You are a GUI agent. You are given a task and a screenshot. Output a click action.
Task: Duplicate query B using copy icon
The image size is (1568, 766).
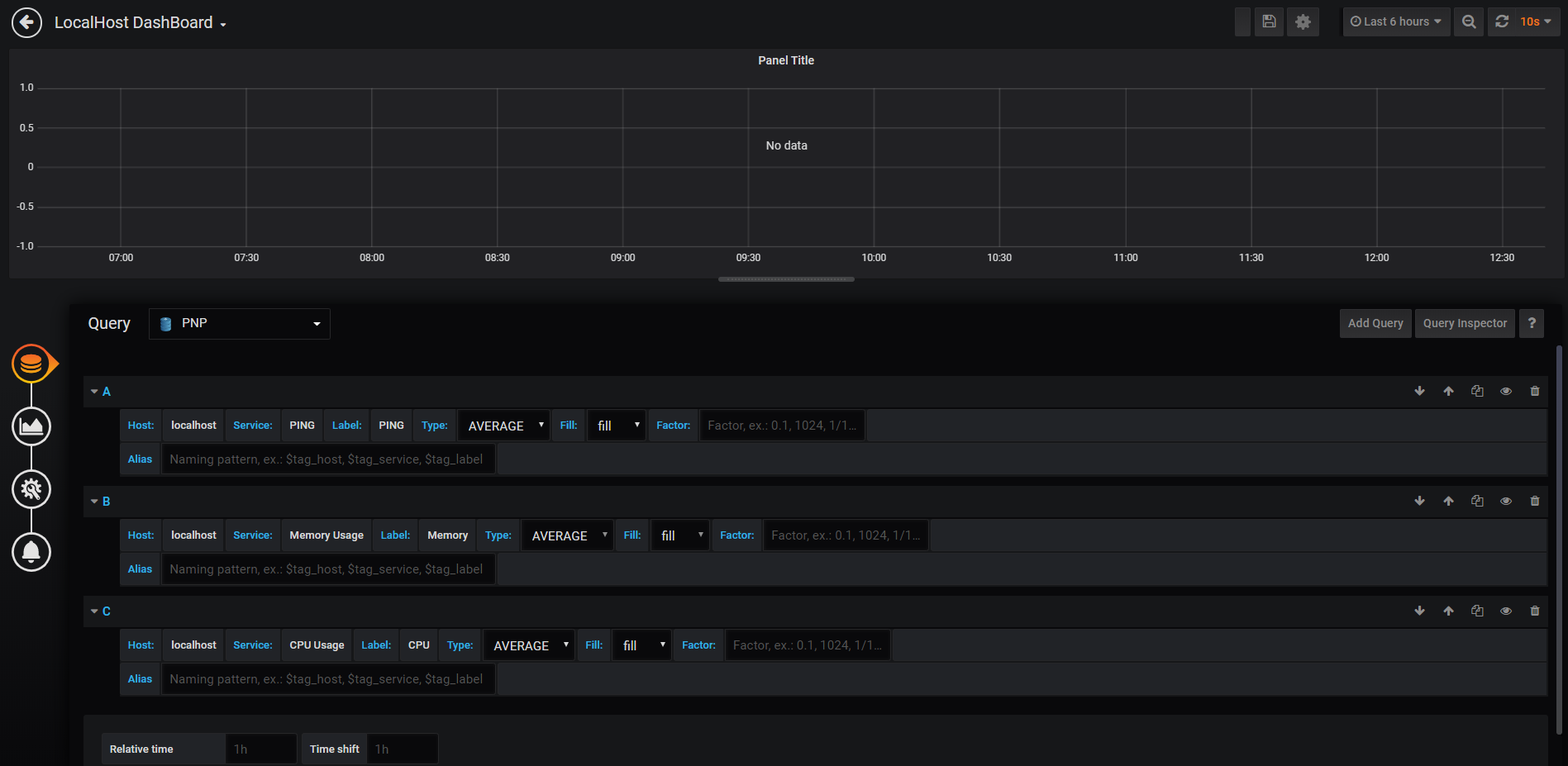(1477, 502)
